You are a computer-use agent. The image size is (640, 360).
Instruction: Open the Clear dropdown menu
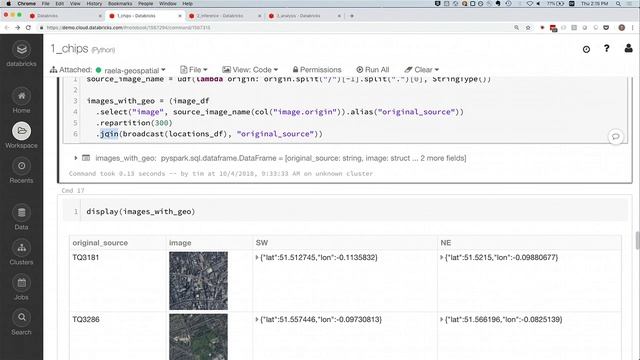(422, 70)
